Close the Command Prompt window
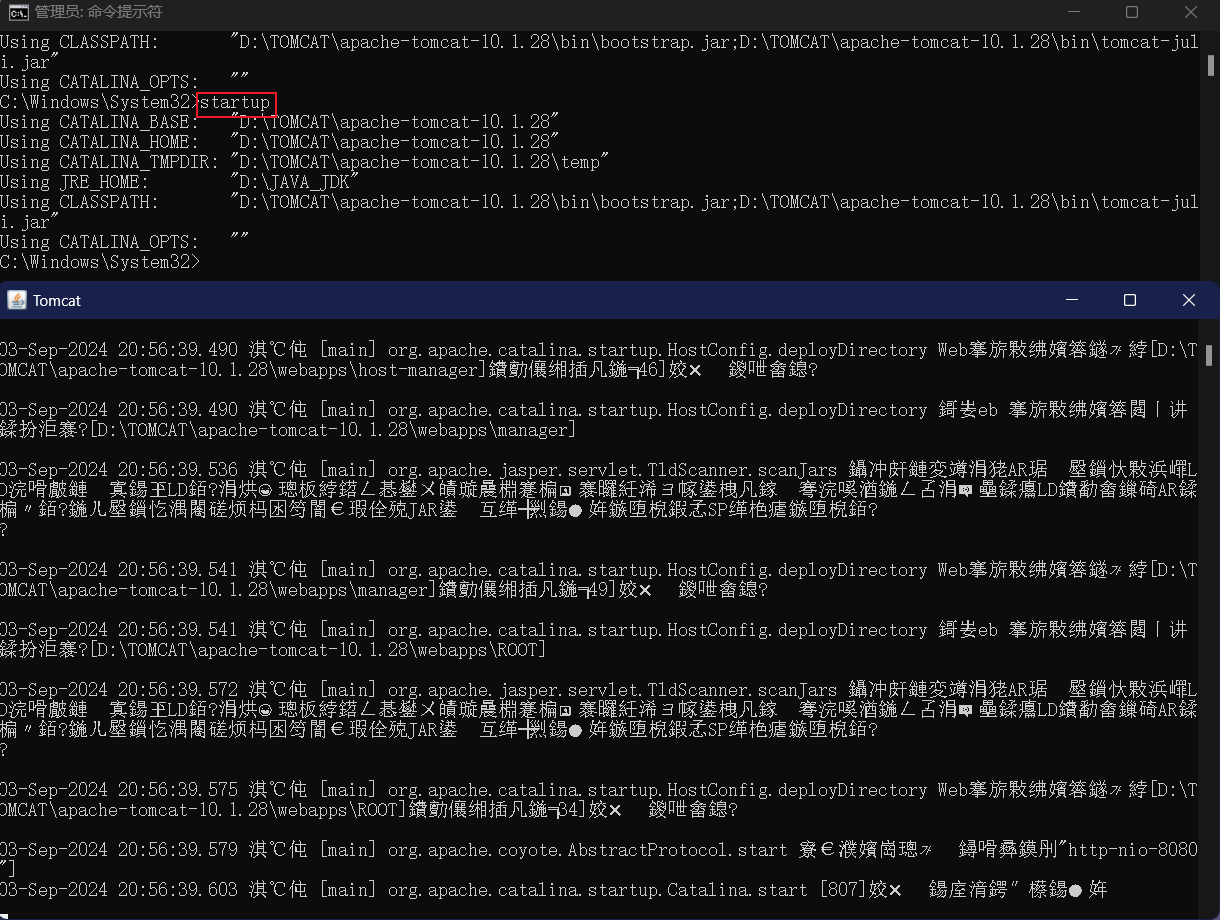This screenshot has width=1220, height=920. coord(1191,12)
